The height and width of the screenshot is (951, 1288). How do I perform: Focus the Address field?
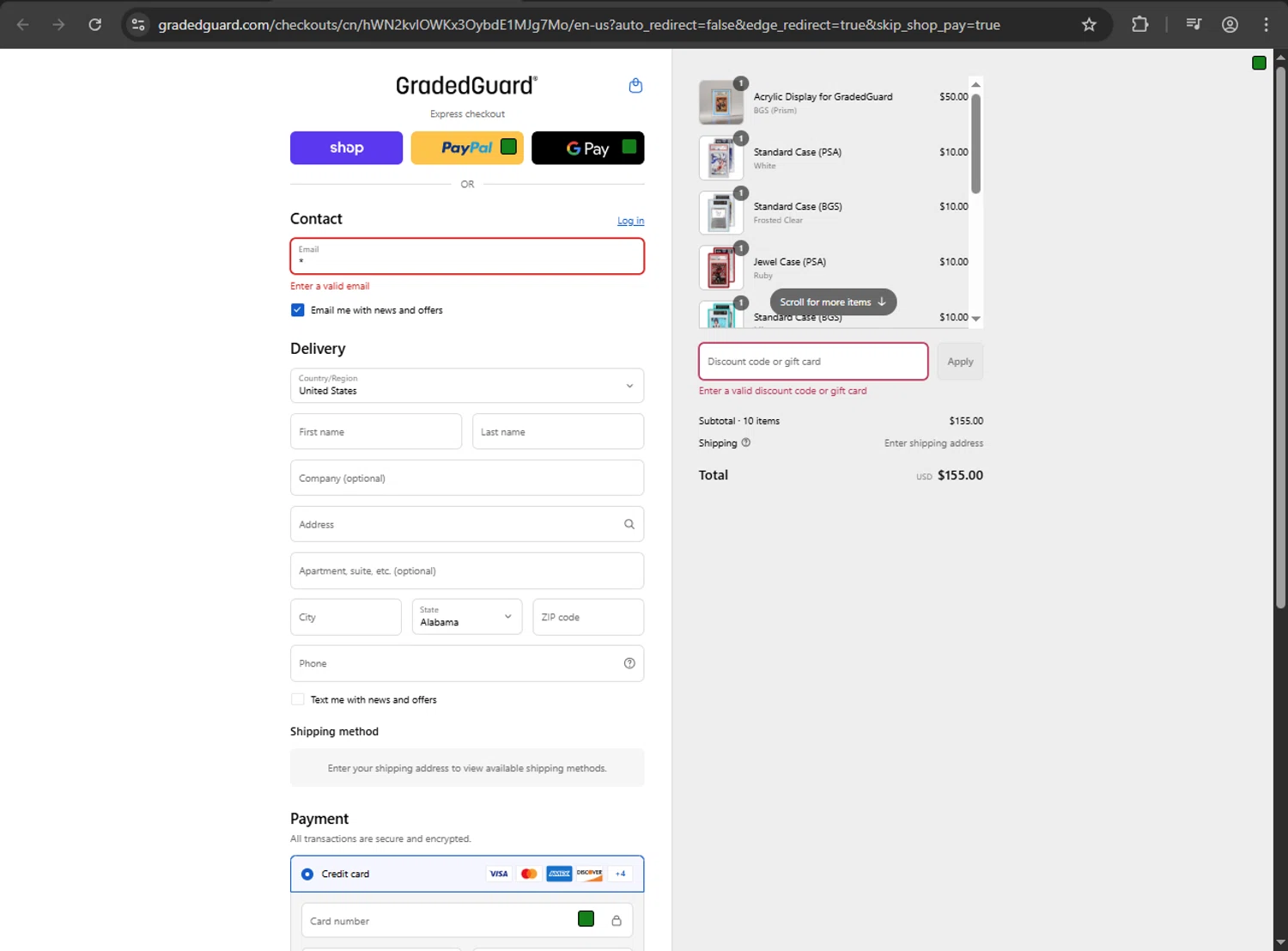tap(467, 524)
